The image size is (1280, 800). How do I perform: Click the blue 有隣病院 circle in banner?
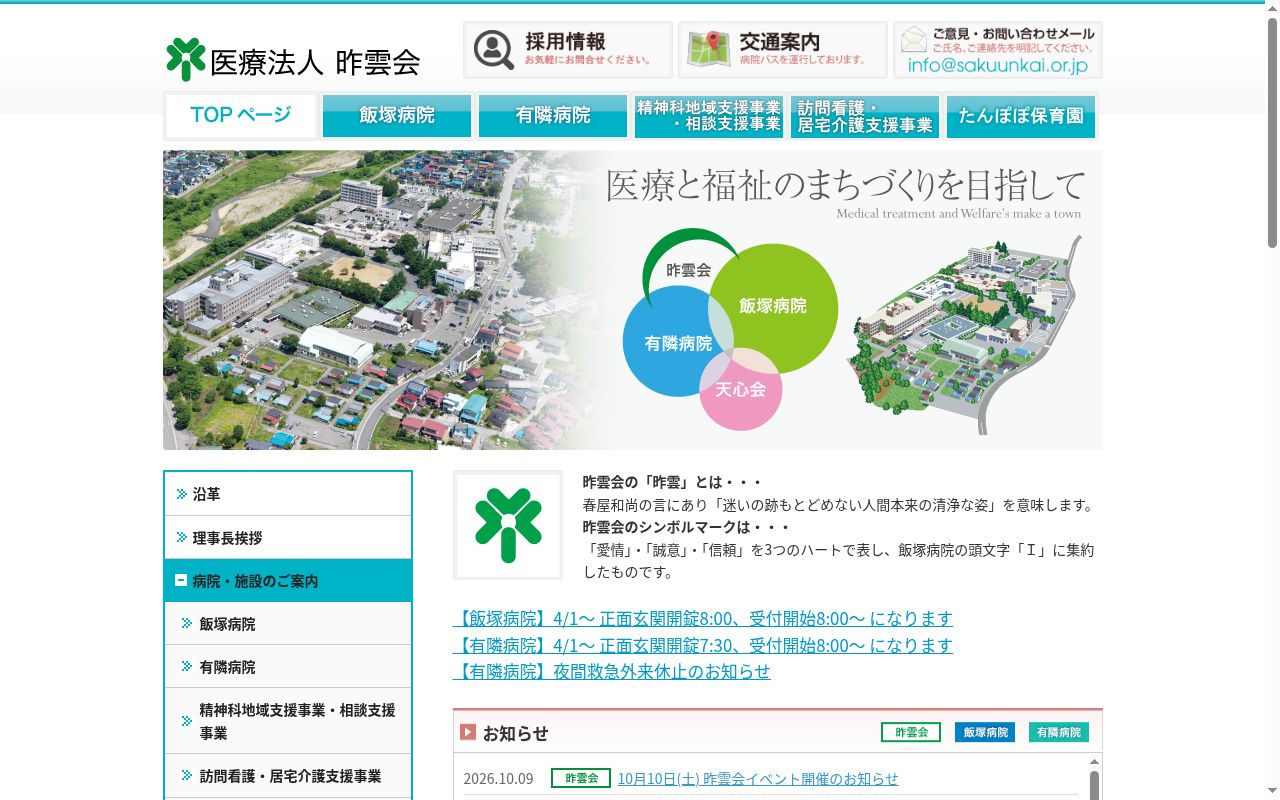[x=678, y=342]
